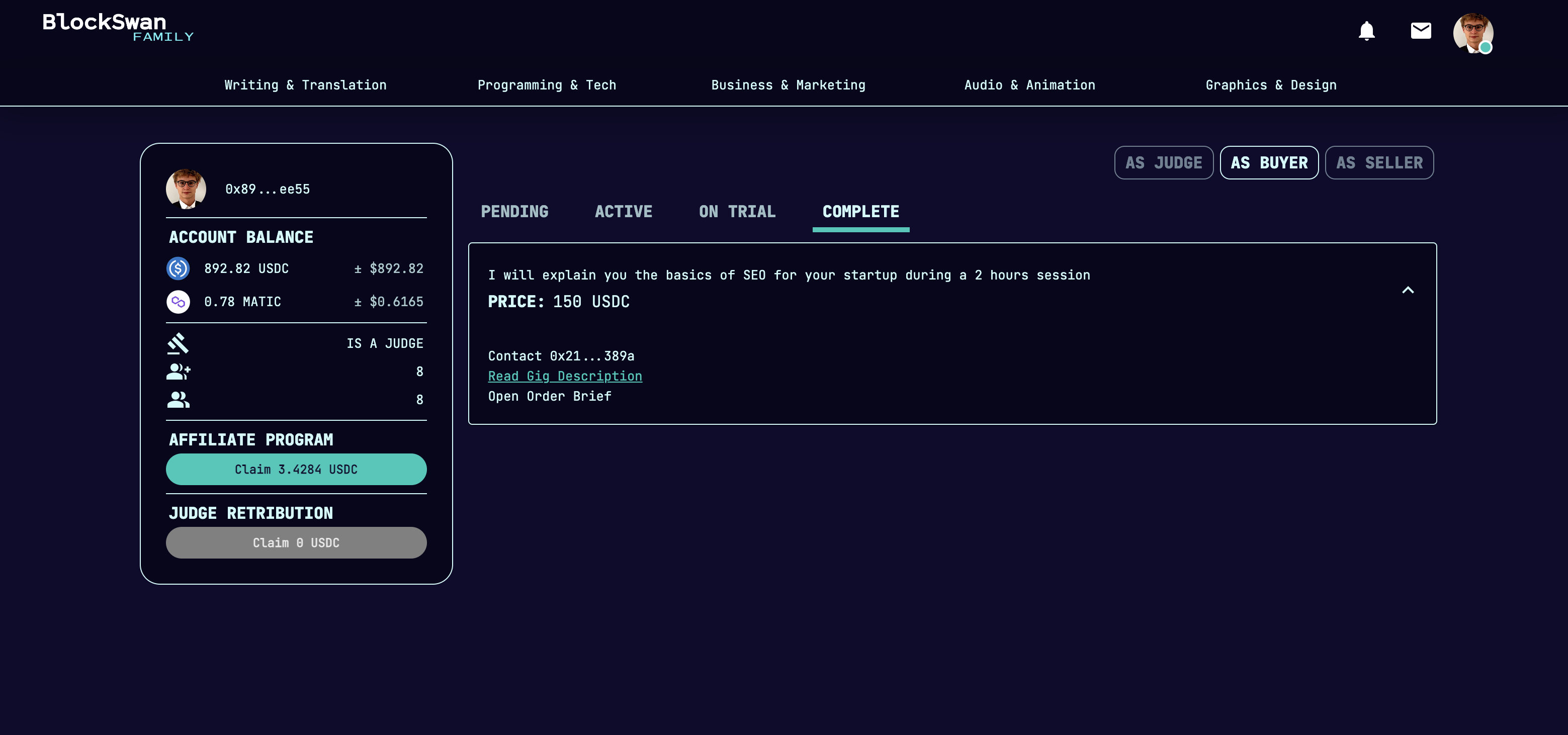Image resolution: width=1568 pixels, height=735 pixels.
Task: Claim 3.4284 USDC affiliate reward
Action: click(x=296, y=469)
